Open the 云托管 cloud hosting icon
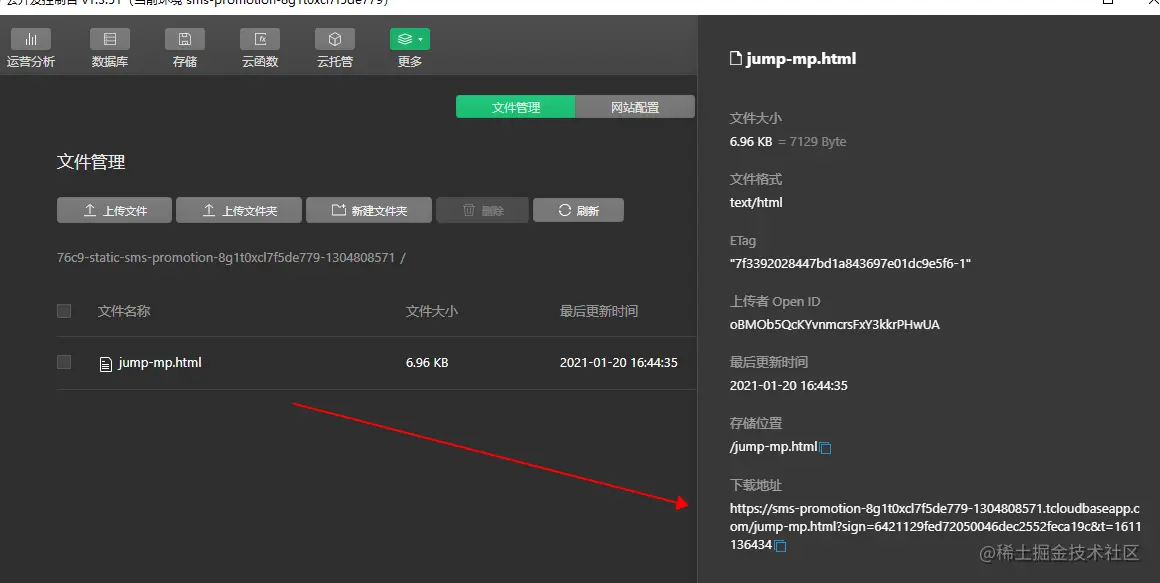The image size is (1160, 583). tap(335, 39)
